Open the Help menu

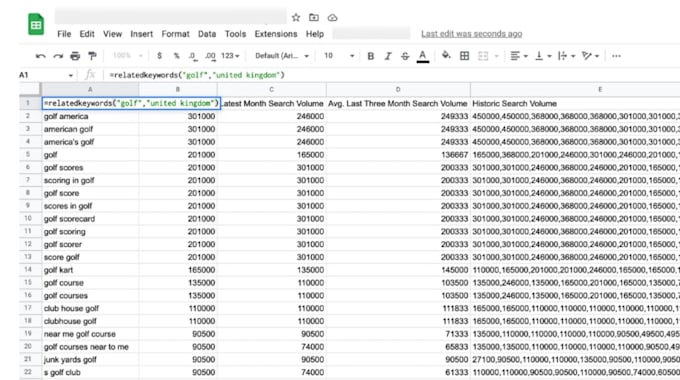tap(314, 34)
